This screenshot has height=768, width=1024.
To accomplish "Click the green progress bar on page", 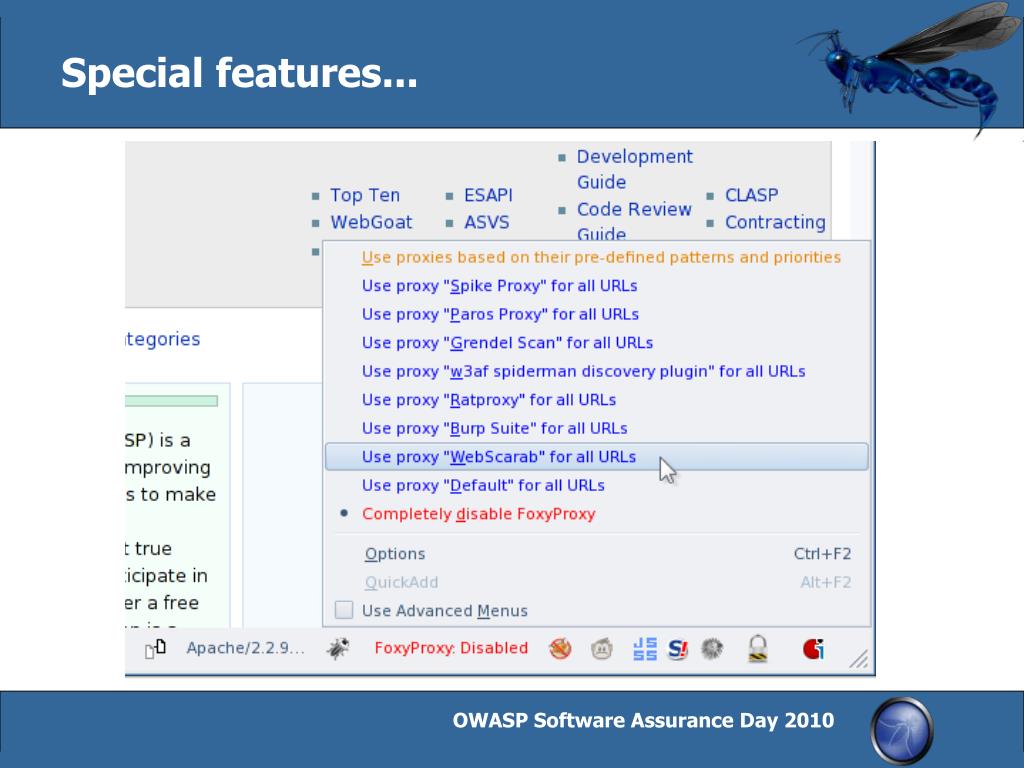I will [171, 401].
